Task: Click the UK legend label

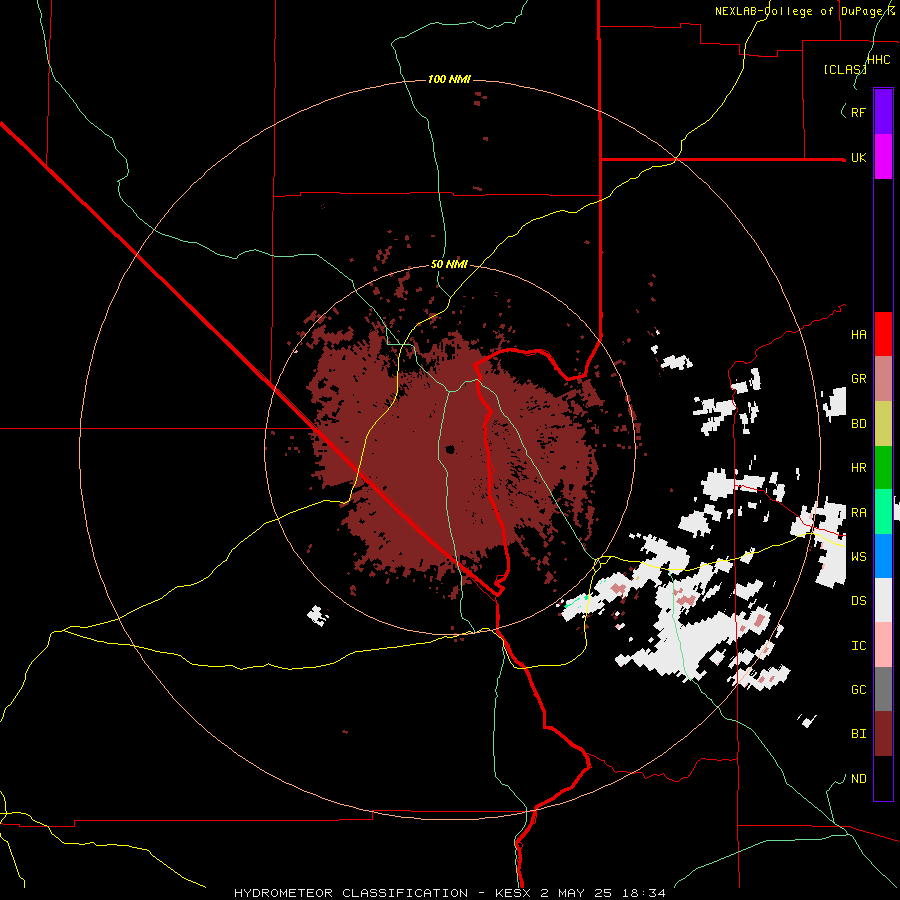Action: tap(858, 157)
